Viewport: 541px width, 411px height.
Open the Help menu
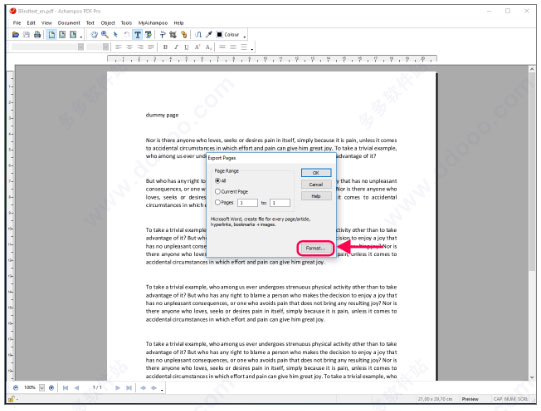click(178, 23)
